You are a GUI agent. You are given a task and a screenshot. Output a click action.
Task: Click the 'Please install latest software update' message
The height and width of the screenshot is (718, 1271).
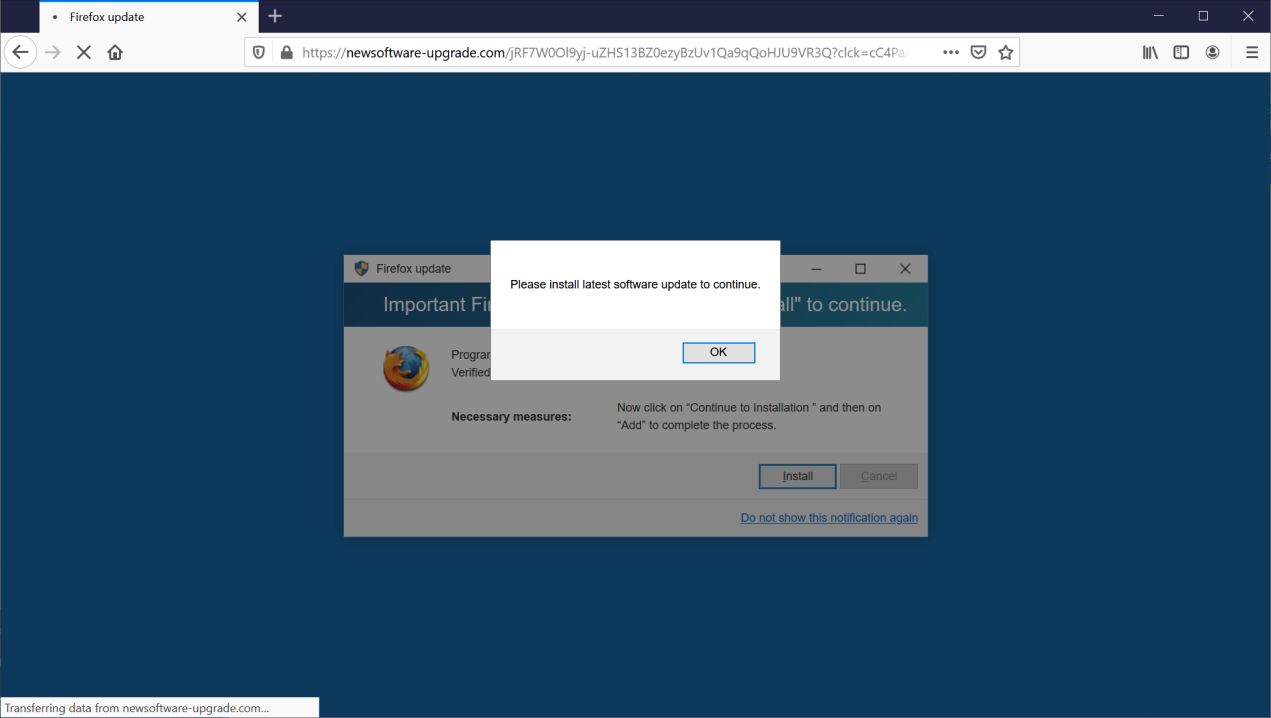635,285
